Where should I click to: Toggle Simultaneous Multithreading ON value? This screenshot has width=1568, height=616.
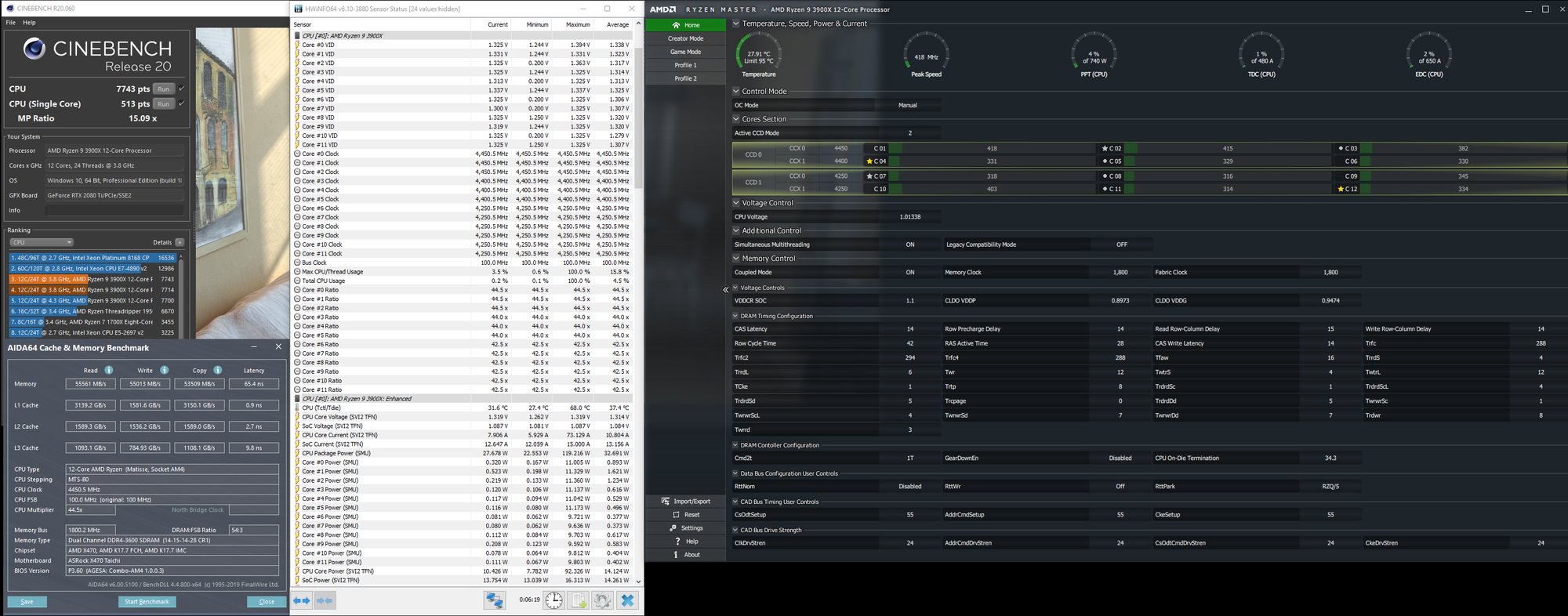click(x=909, y=245)
